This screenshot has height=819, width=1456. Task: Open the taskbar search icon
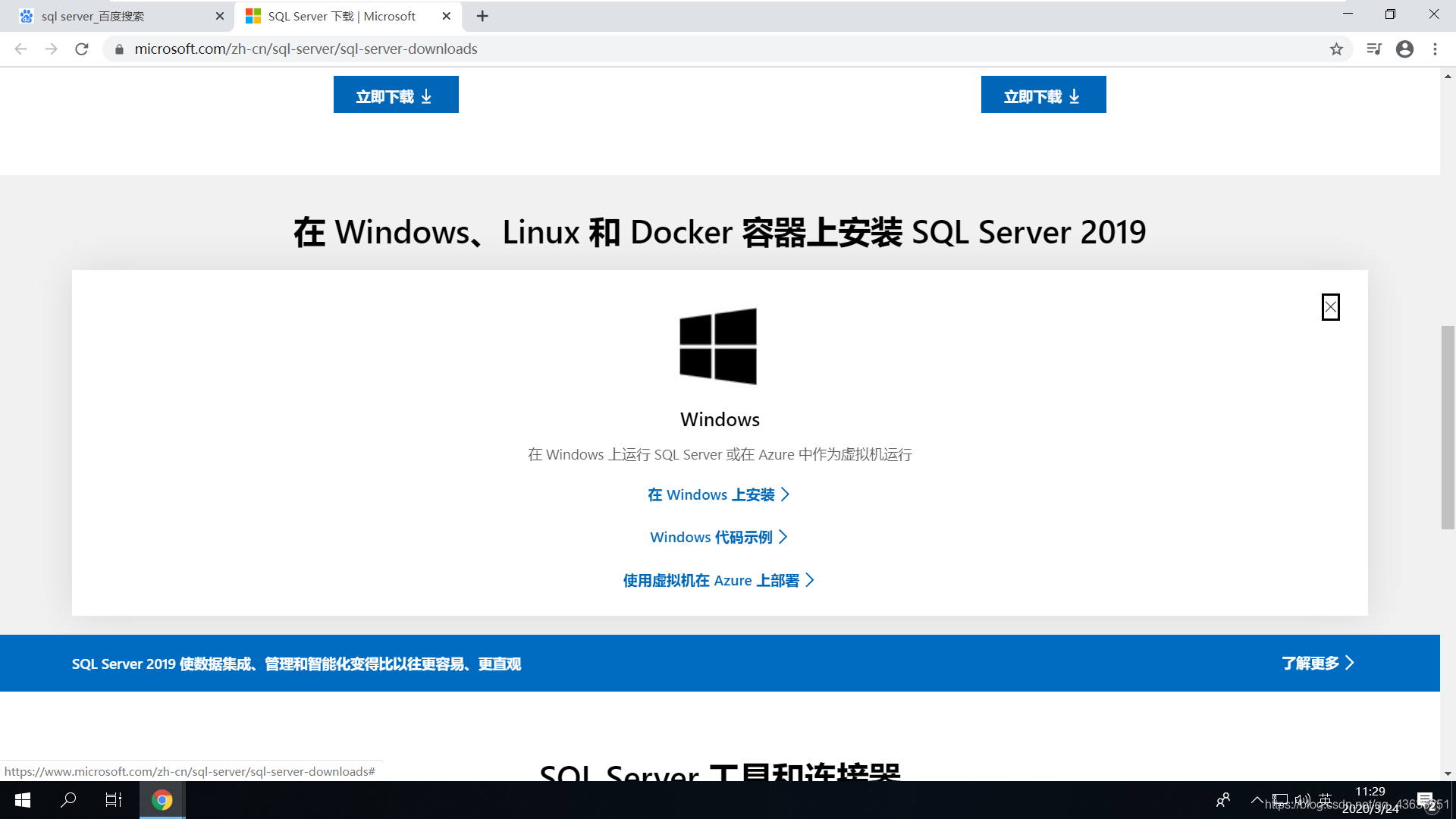coord(68,800)
